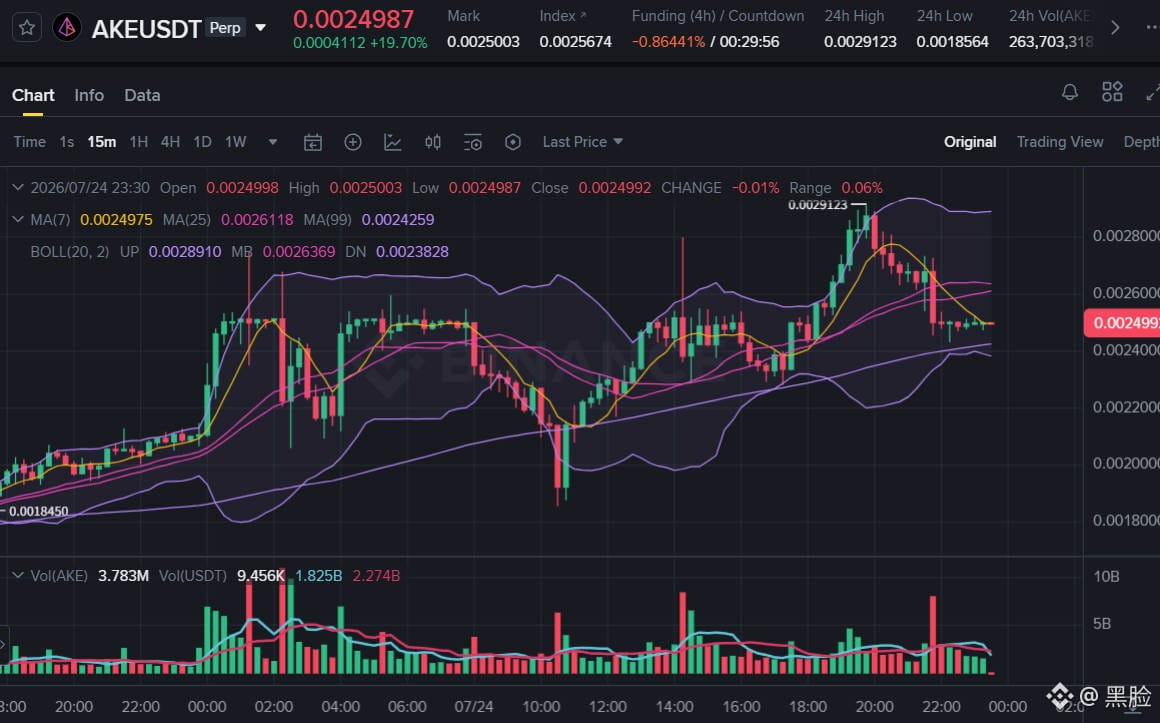Click the 24h High value 0.0029123
Viewport: 1160px width, 723px height.
point(860,42)
